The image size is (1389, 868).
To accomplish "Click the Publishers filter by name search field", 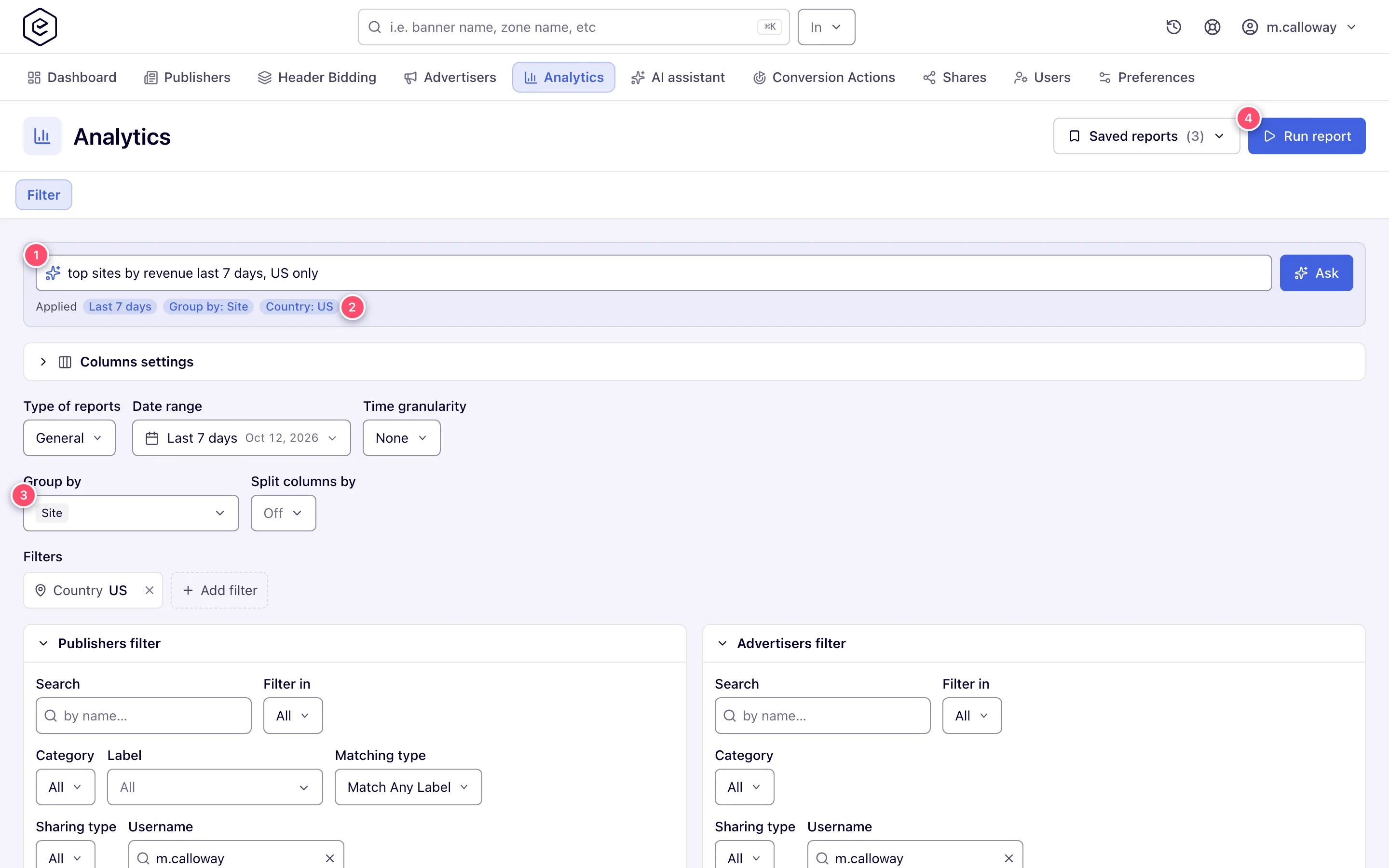I will pos(144,716).
